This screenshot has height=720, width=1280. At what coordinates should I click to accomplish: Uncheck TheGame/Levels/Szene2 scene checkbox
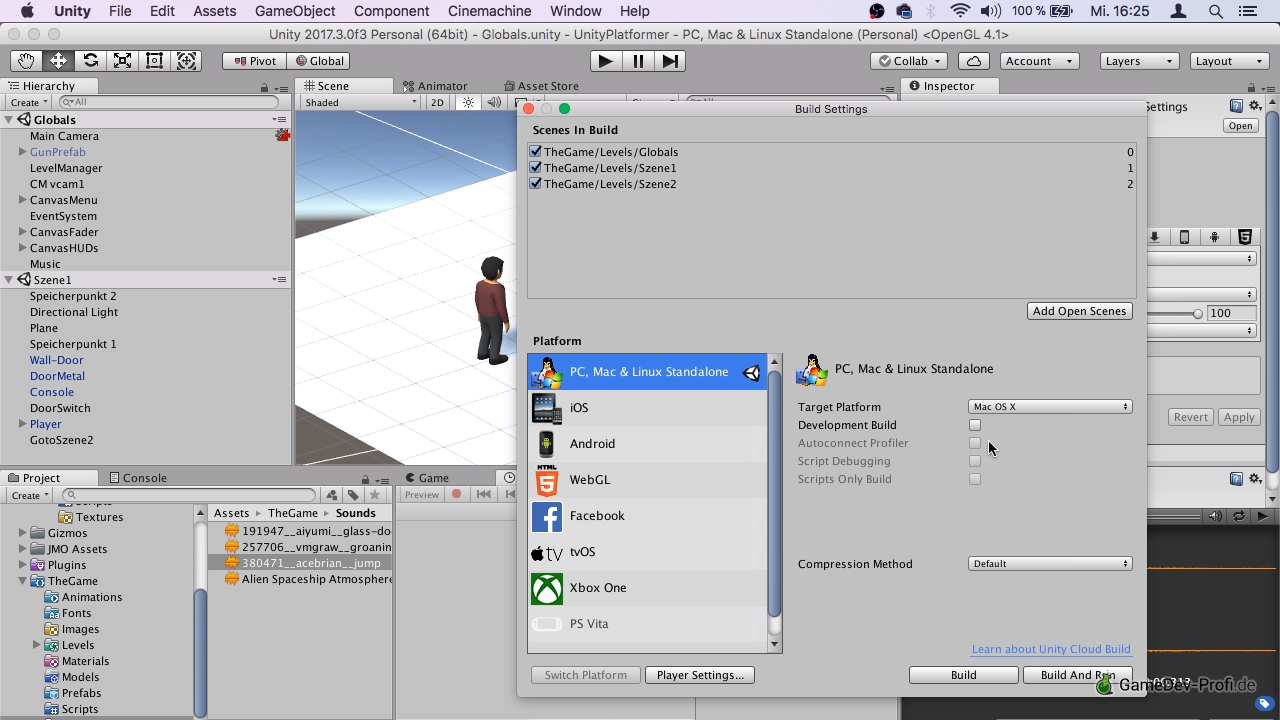[x=535, y=184]
